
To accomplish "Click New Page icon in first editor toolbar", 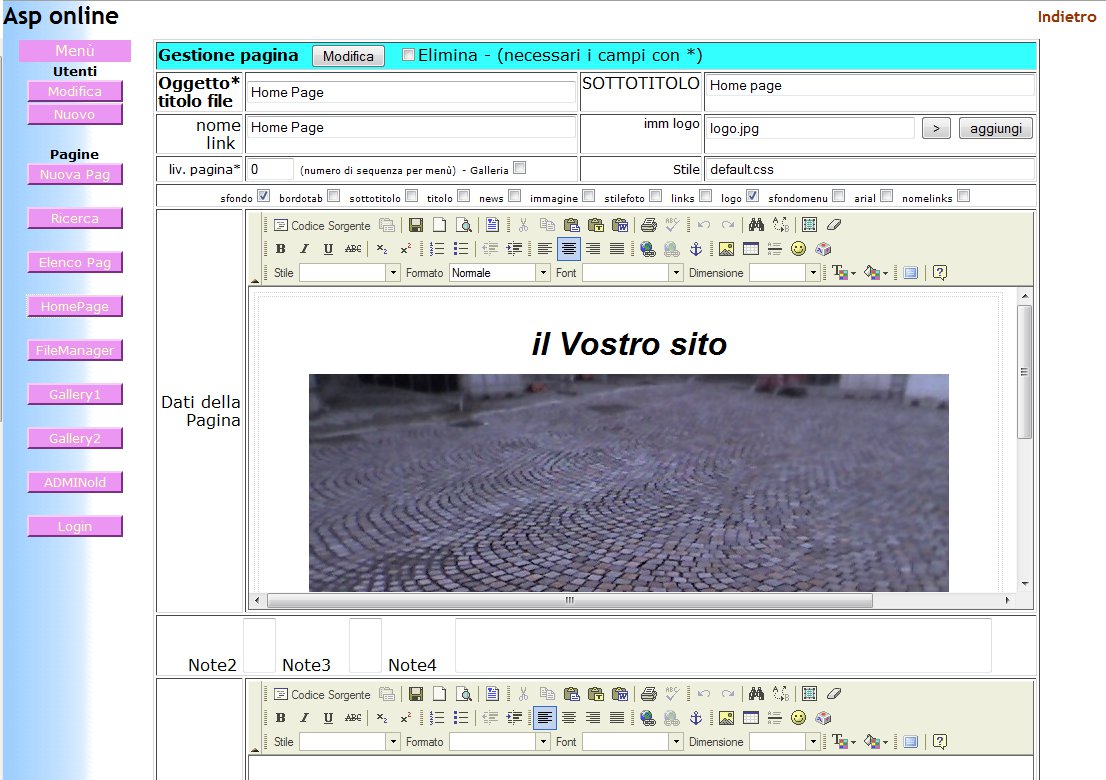I will [x=439, y=225].
